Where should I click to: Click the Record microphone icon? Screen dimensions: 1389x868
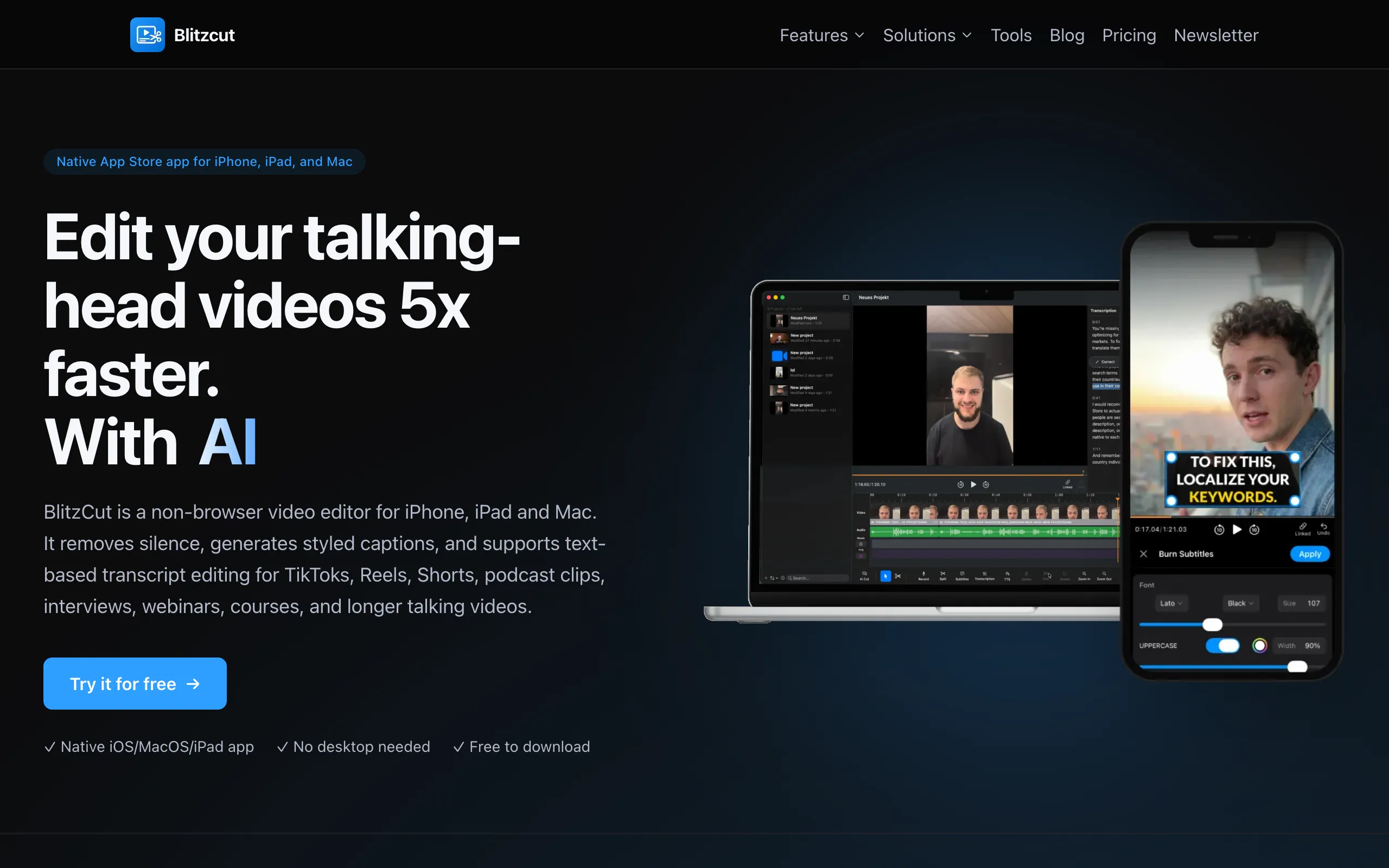[x=923, y=576]
